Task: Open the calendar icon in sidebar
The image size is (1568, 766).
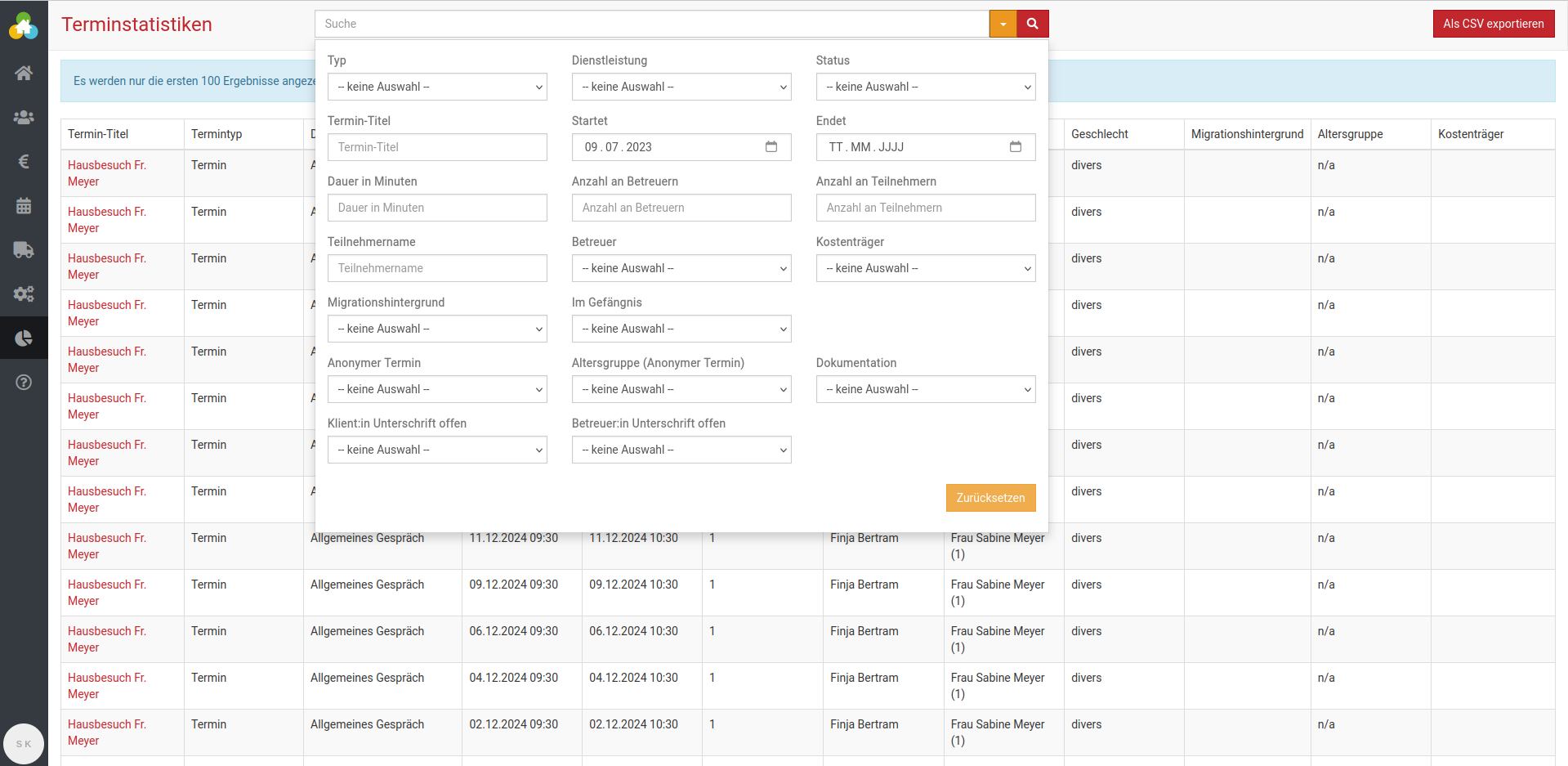Action: click(x=24, y=206)
